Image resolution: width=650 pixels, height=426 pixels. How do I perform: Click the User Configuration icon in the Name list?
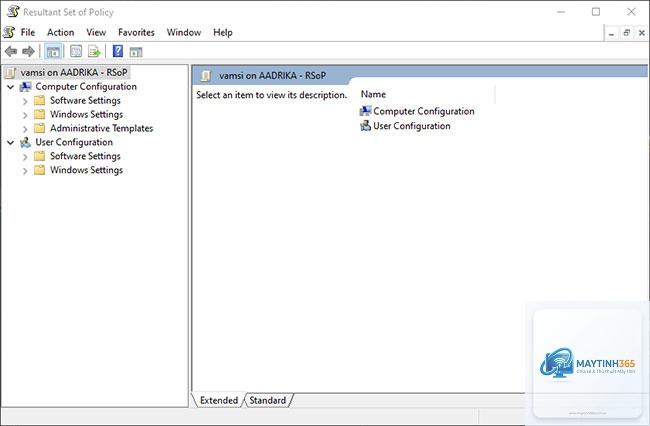365,126
